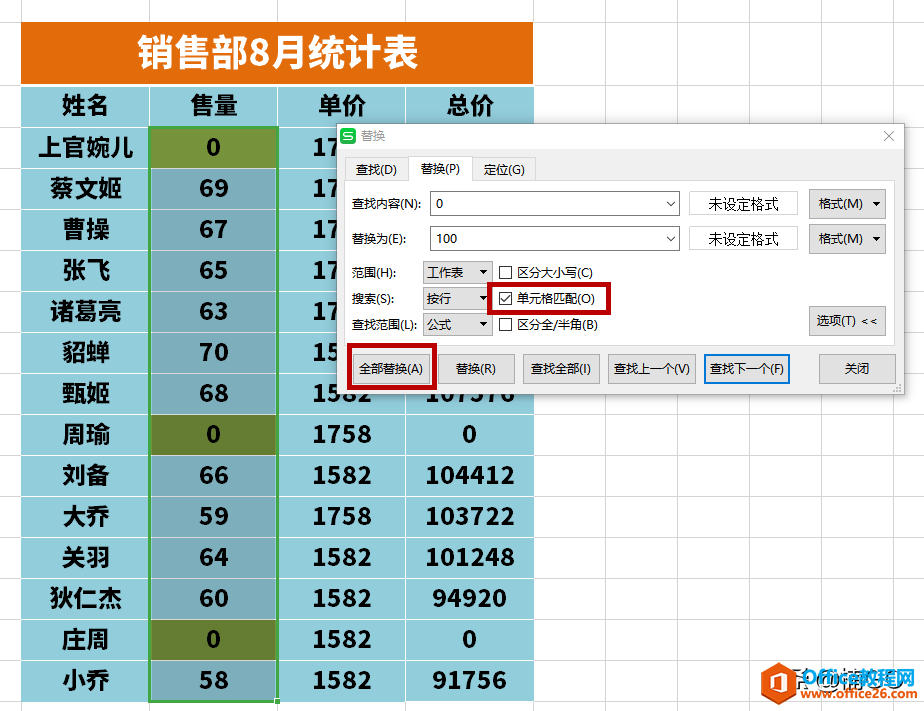This screenshot has height=711, width=924.
Task: Enable the 区分全/半角(B) checkbox
Action: click(505, 324)
